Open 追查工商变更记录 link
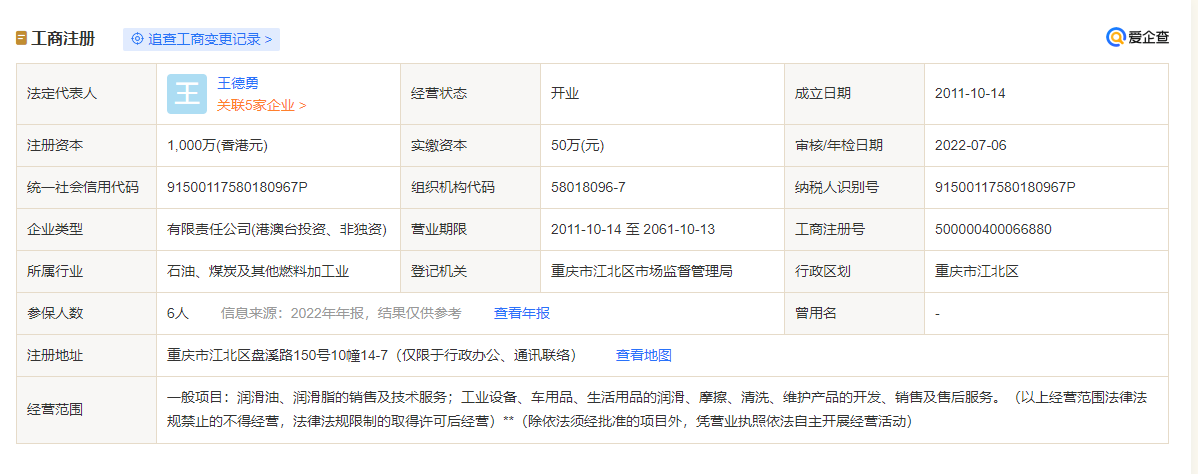1198x474 pixels. 202,39
